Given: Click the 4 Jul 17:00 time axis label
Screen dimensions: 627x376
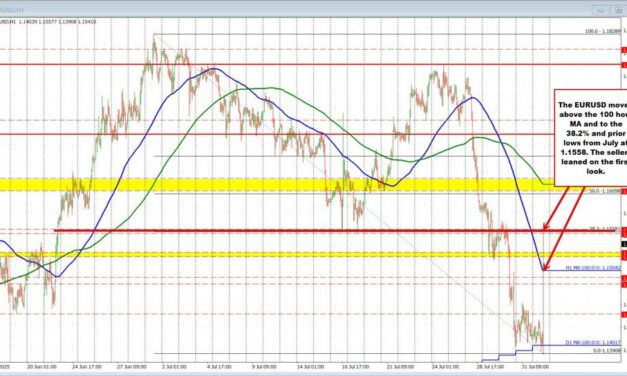Looking at the screenshot, I should click(x=218, y=366).
